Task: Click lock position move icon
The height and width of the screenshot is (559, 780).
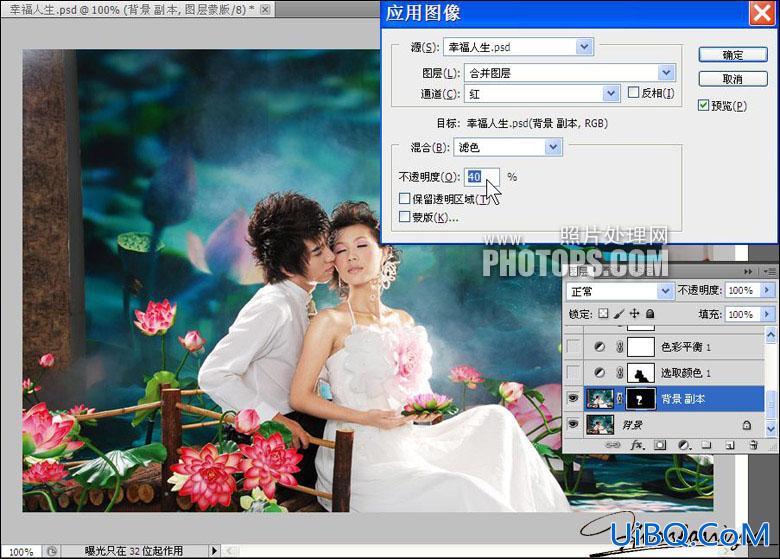Action: pos(634,313)
